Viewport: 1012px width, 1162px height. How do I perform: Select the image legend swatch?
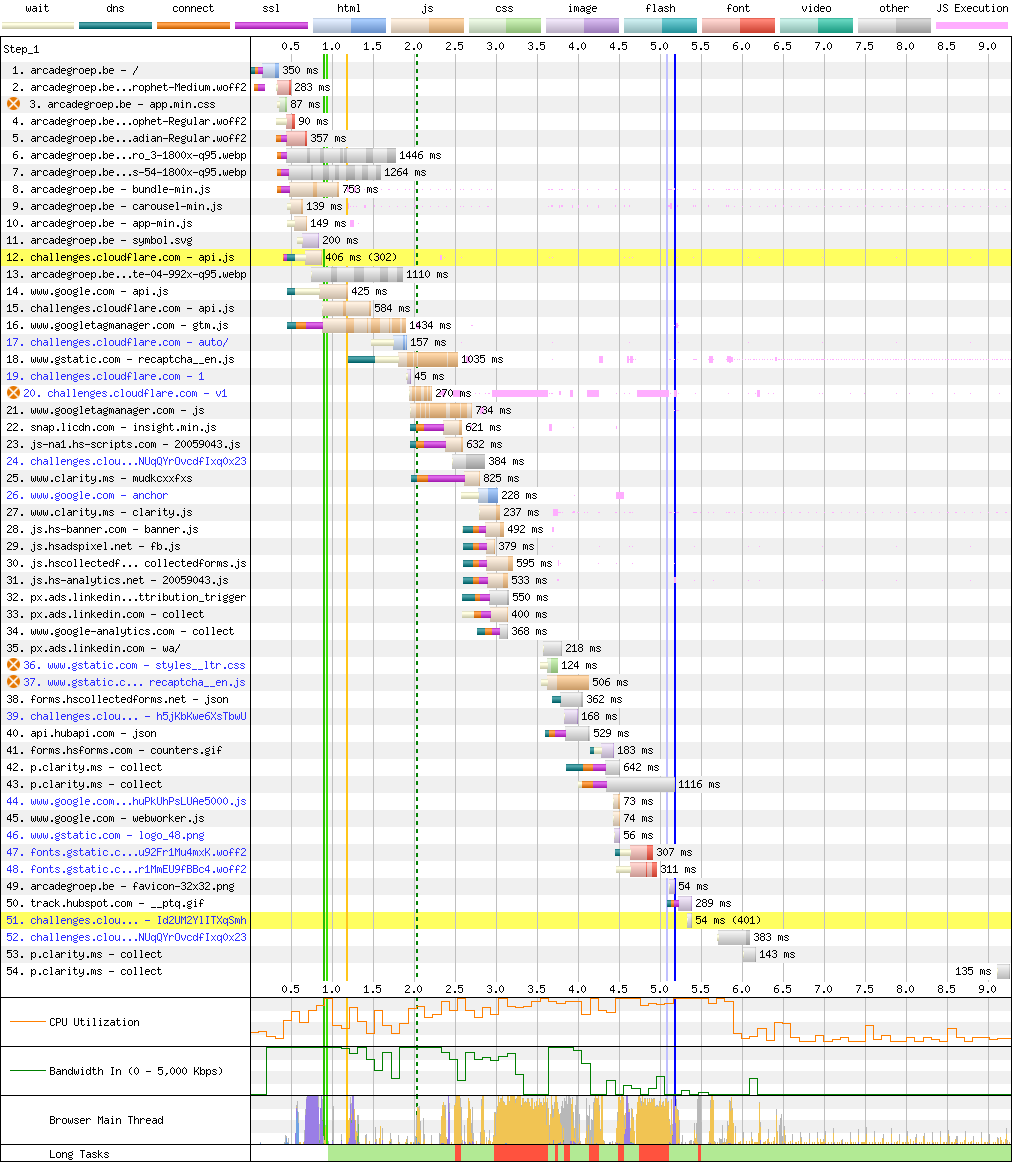[x=582, y=25]
